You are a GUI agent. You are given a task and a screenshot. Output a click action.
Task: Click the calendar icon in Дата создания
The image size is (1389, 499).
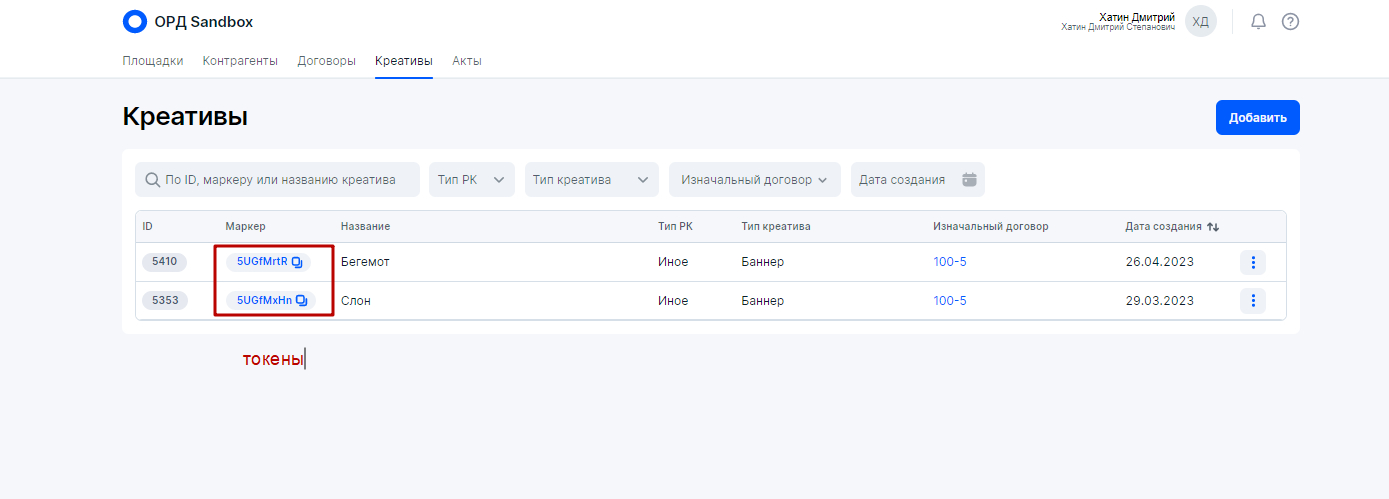coord(968,180)
